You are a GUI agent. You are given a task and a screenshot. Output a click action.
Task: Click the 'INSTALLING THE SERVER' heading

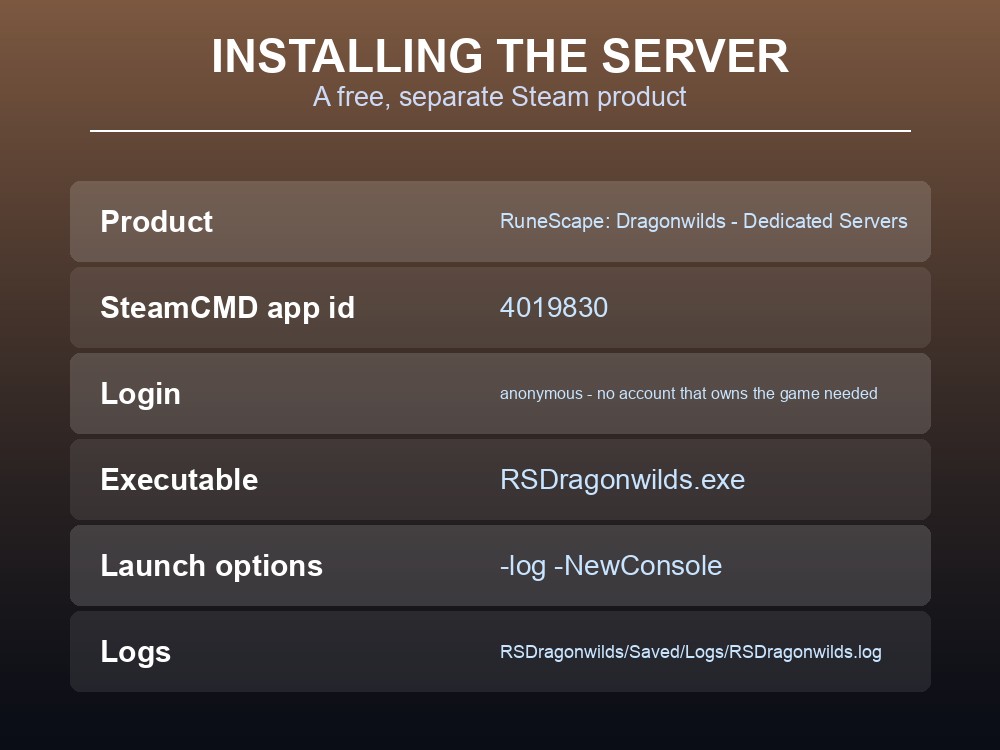click(x=500, y=56)
